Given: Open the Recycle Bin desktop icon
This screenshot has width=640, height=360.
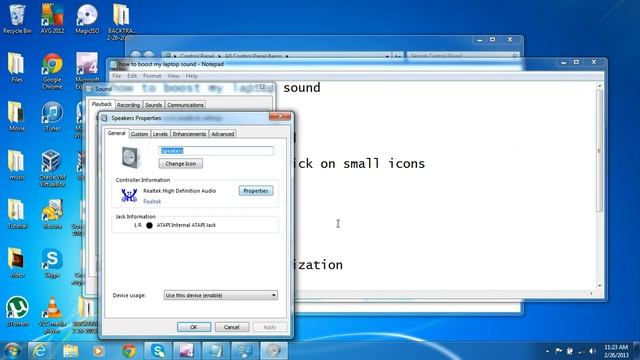Looking at the screenshot, I should pos(17,18).
